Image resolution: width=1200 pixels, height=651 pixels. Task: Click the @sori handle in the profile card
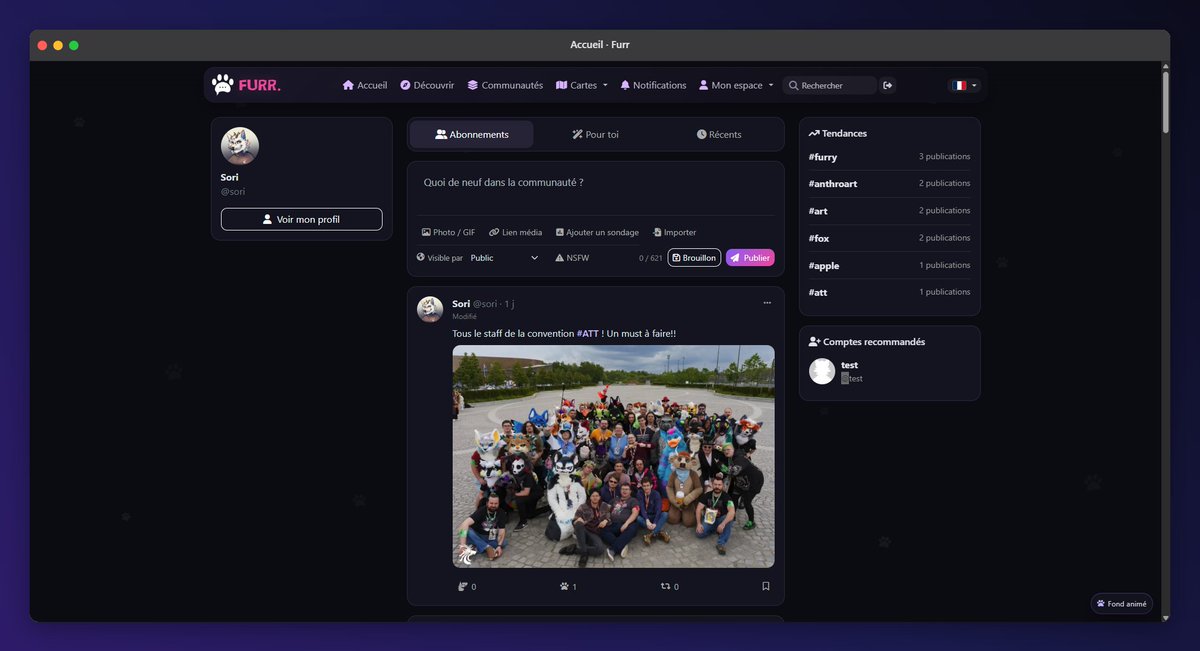[233, 191]
